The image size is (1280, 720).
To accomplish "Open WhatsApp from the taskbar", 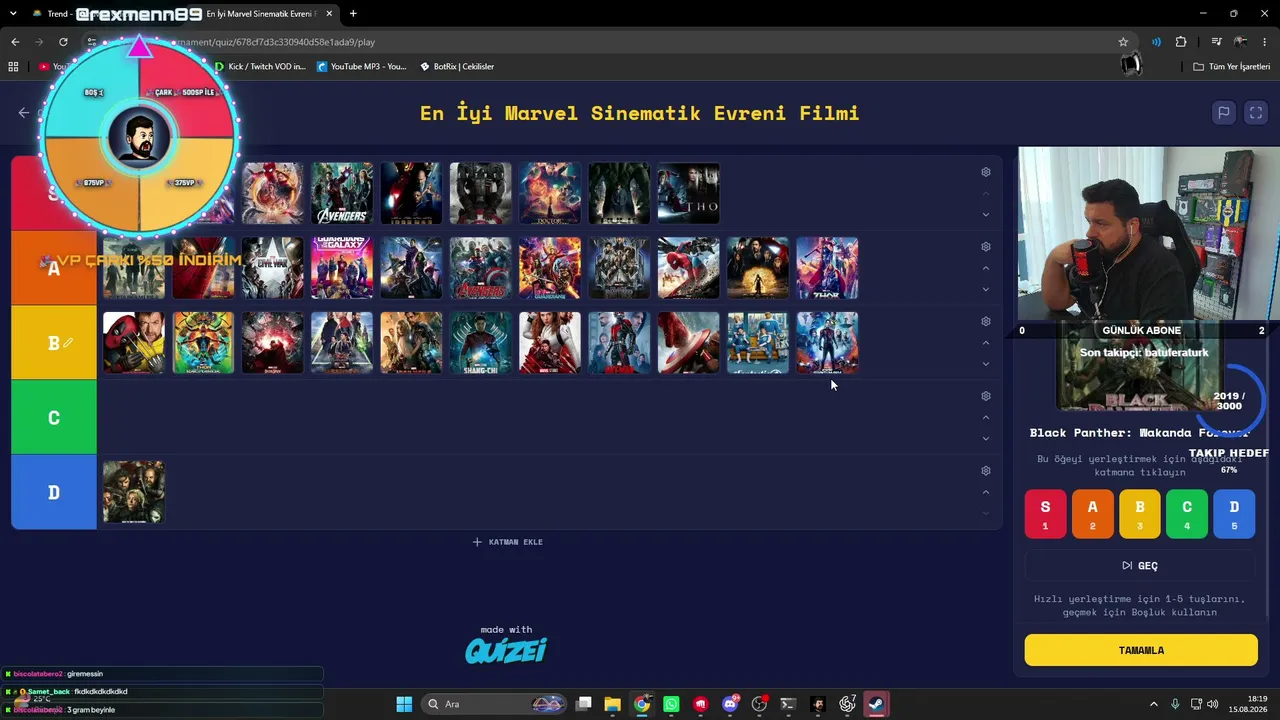I will [x=671, y=704].
